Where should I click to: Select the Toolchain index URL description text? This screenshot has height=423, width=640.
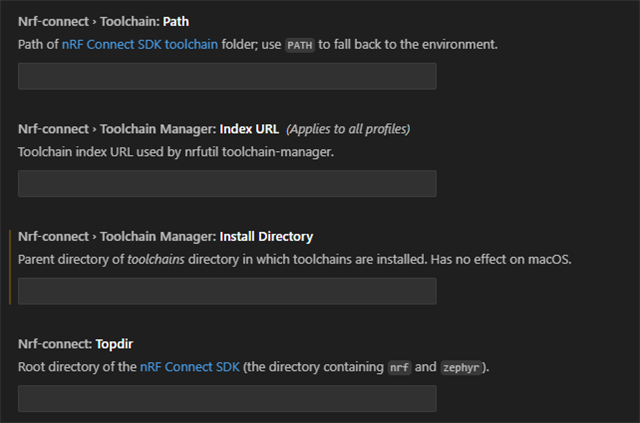[x=176, y=151]
